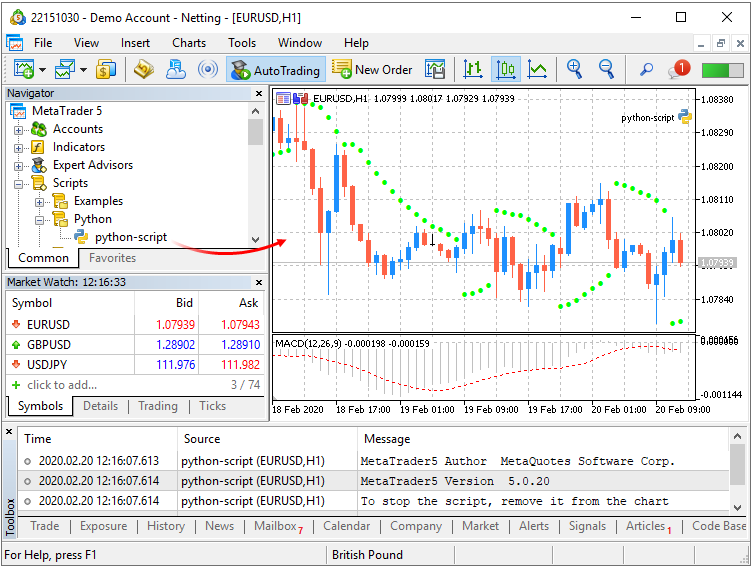The height and width of the screenshot is (568, 753).
Task: Collapse the Scripts tree node
Action: [x=18, y=184]
